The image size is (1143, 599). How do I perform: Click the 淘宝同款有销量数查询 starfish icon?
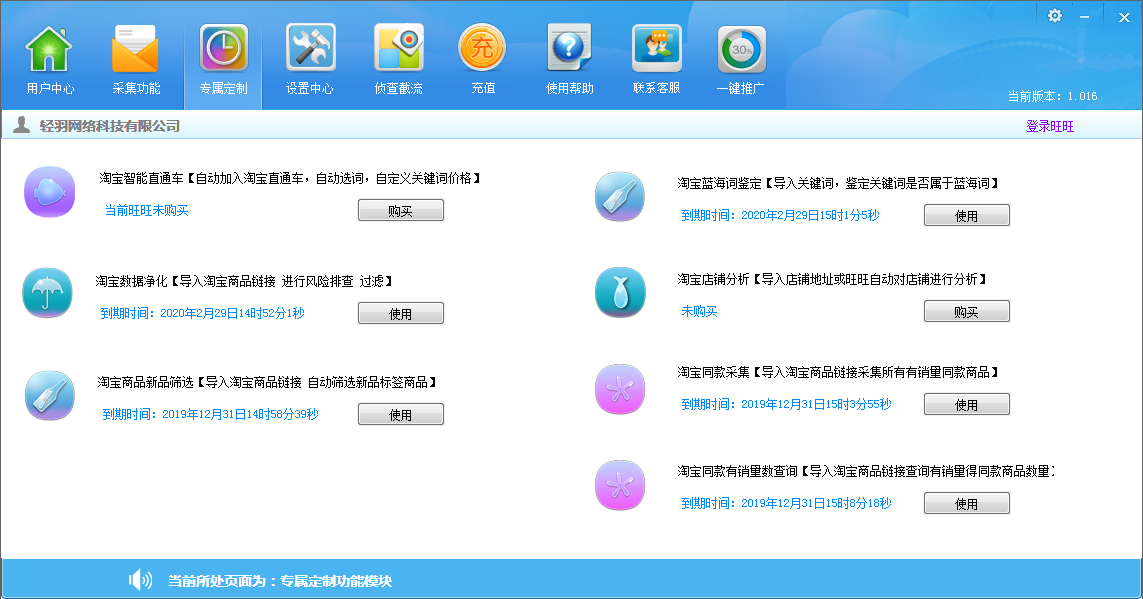click(620, 485)
